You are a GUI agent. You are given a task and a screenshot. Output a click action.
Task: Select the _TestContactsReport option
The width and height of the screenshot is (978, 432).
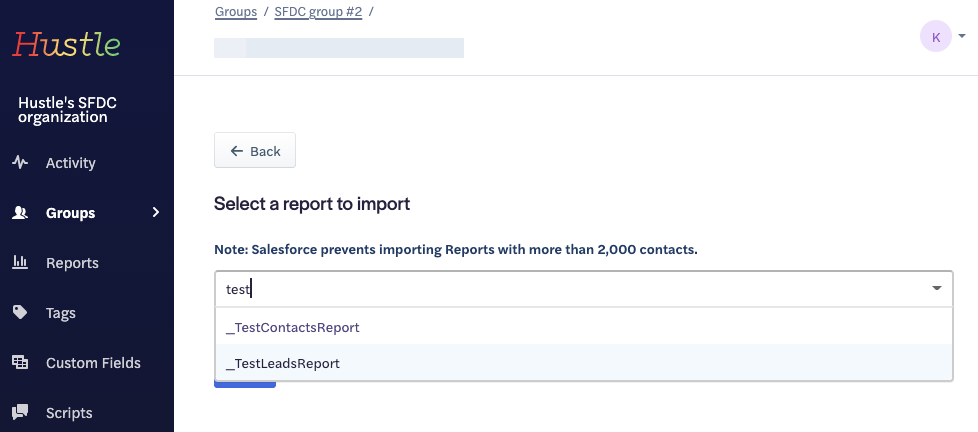(584, 327)
